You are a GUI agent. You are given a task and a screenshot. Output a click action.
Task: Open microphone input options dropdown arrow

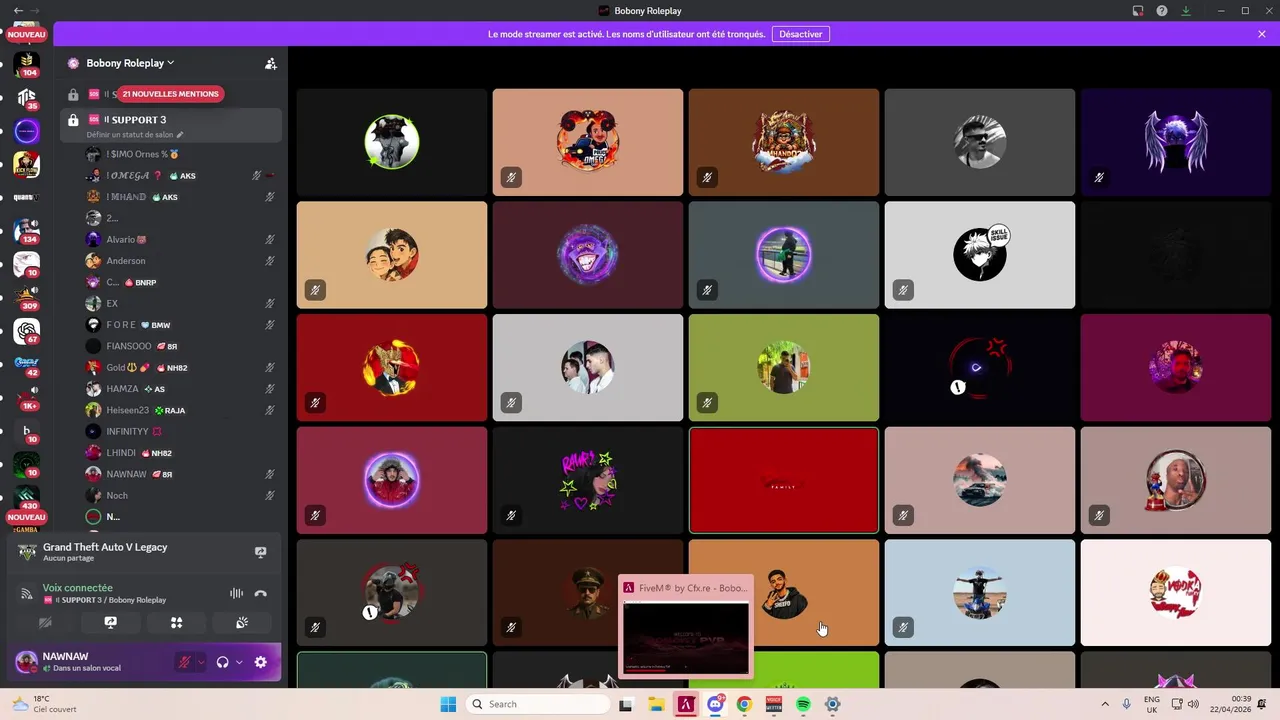point(201,662)
